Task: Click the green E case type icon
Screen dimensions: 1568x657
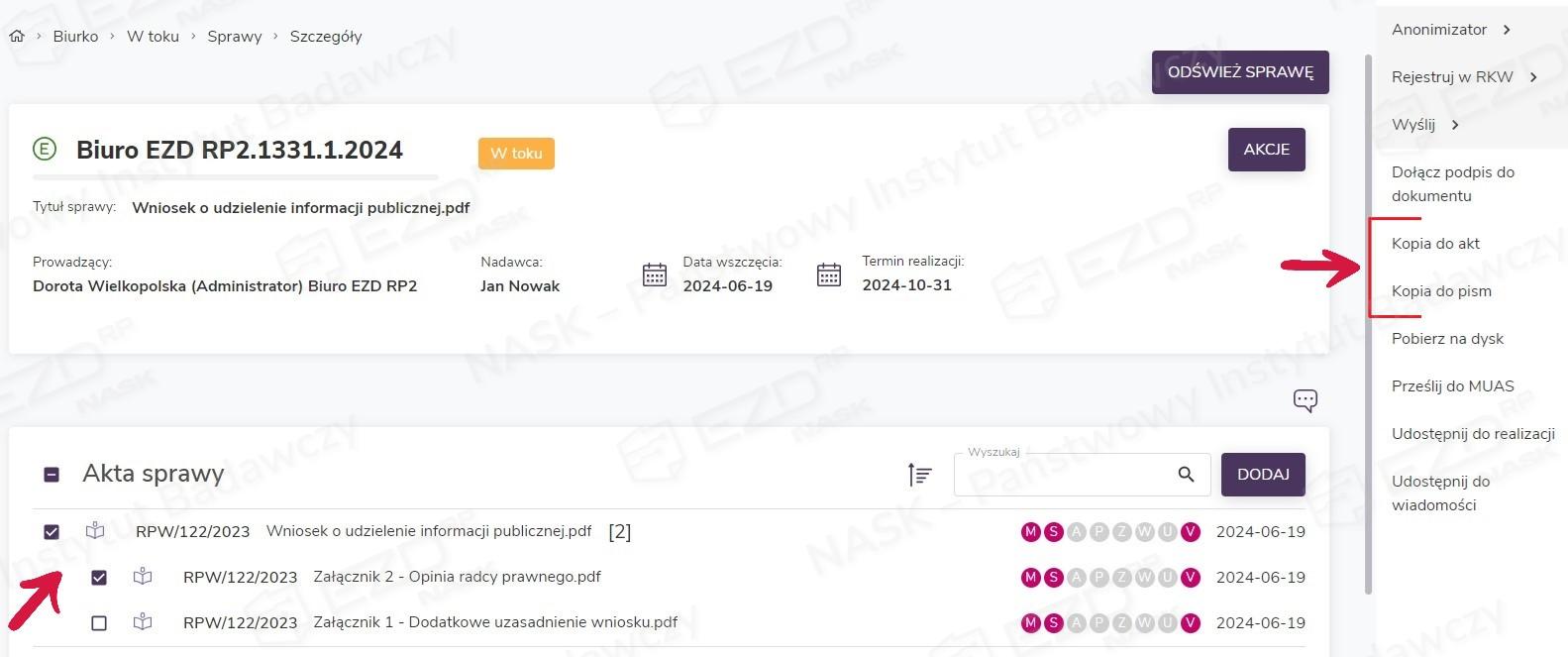Action: (x=45, y=150)
